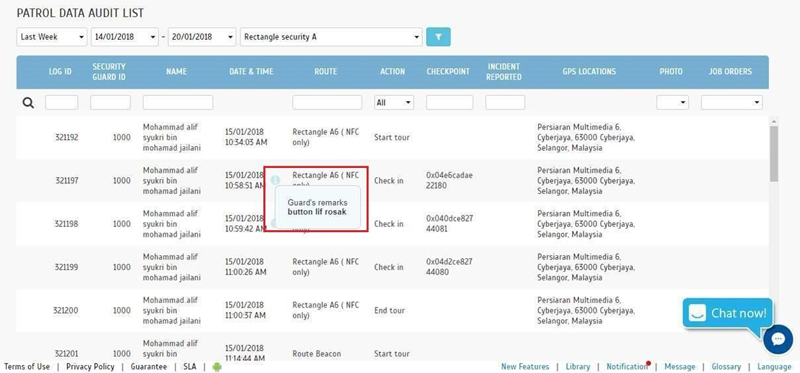This screenshot has height=373, width=800.
Task: Click Check in action in row 321199
Action: coord(389,267)
